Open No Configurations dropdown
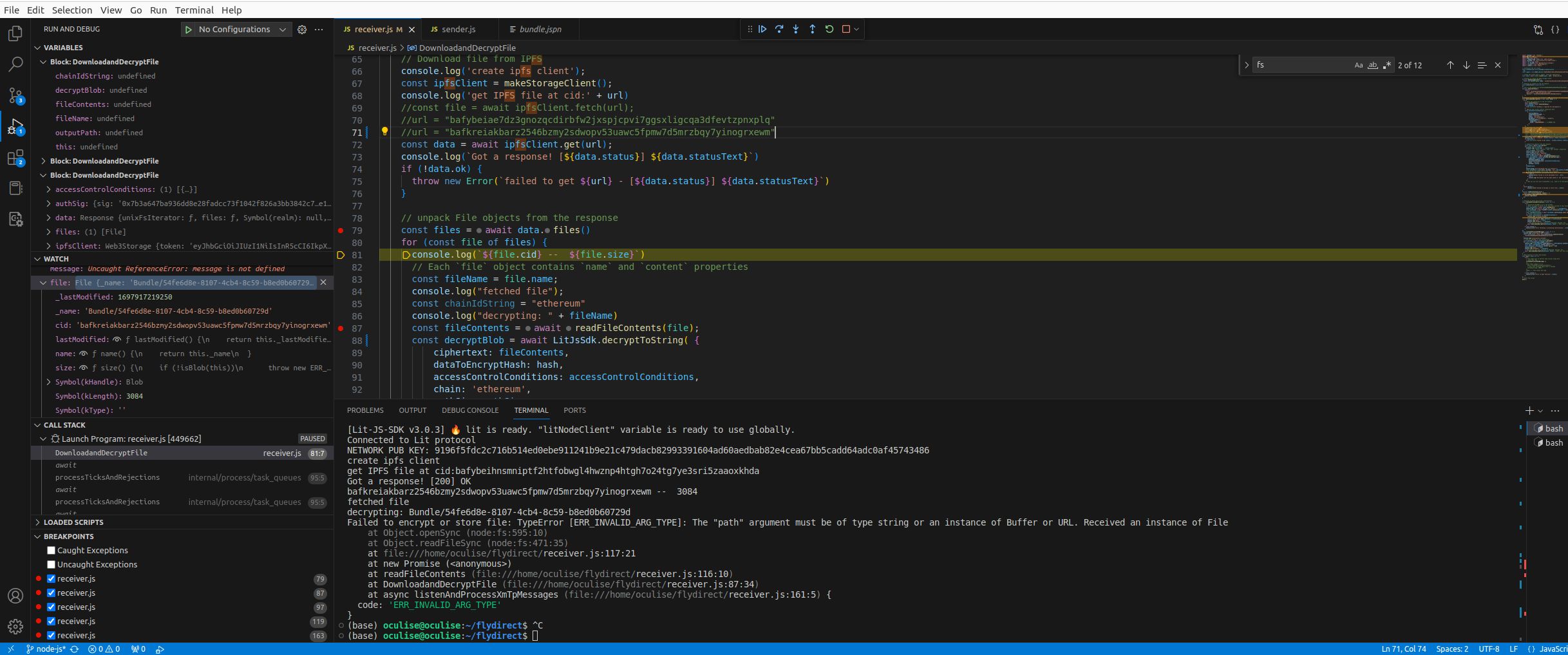The width and height of the screenshot is (1568, 655). click(241, 30)
